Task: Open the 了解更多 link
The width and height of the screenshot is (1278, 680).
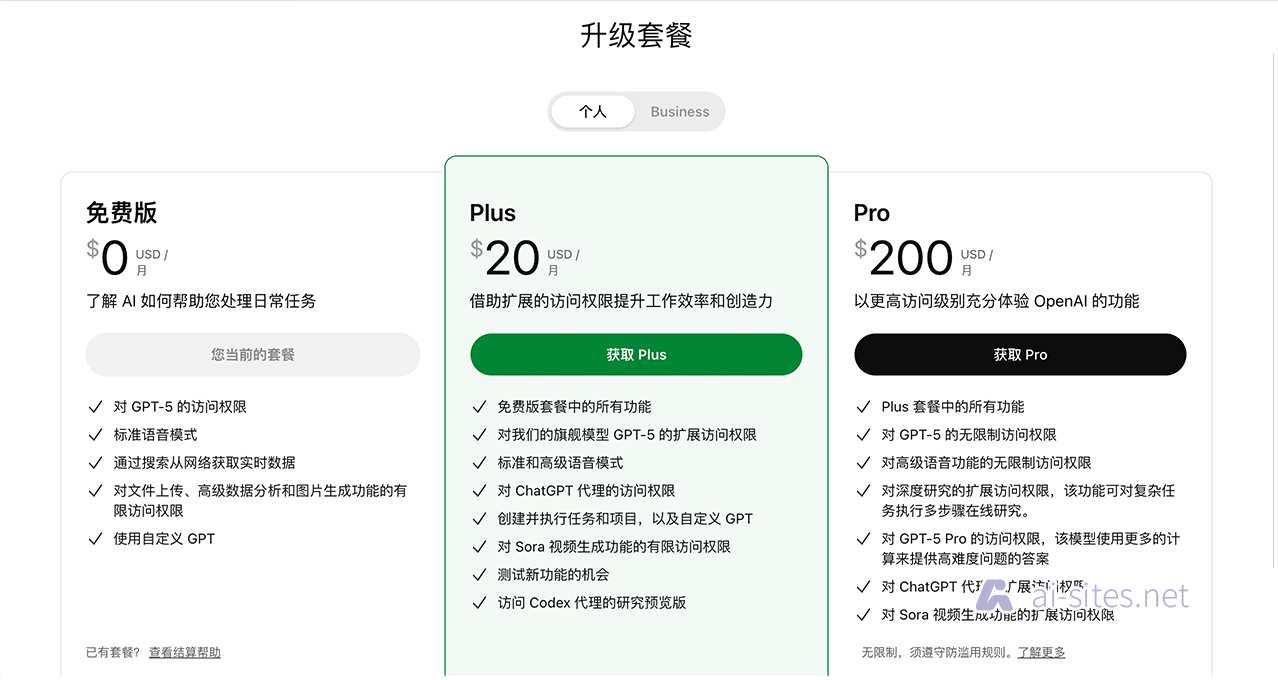Action: [1041, 653]
